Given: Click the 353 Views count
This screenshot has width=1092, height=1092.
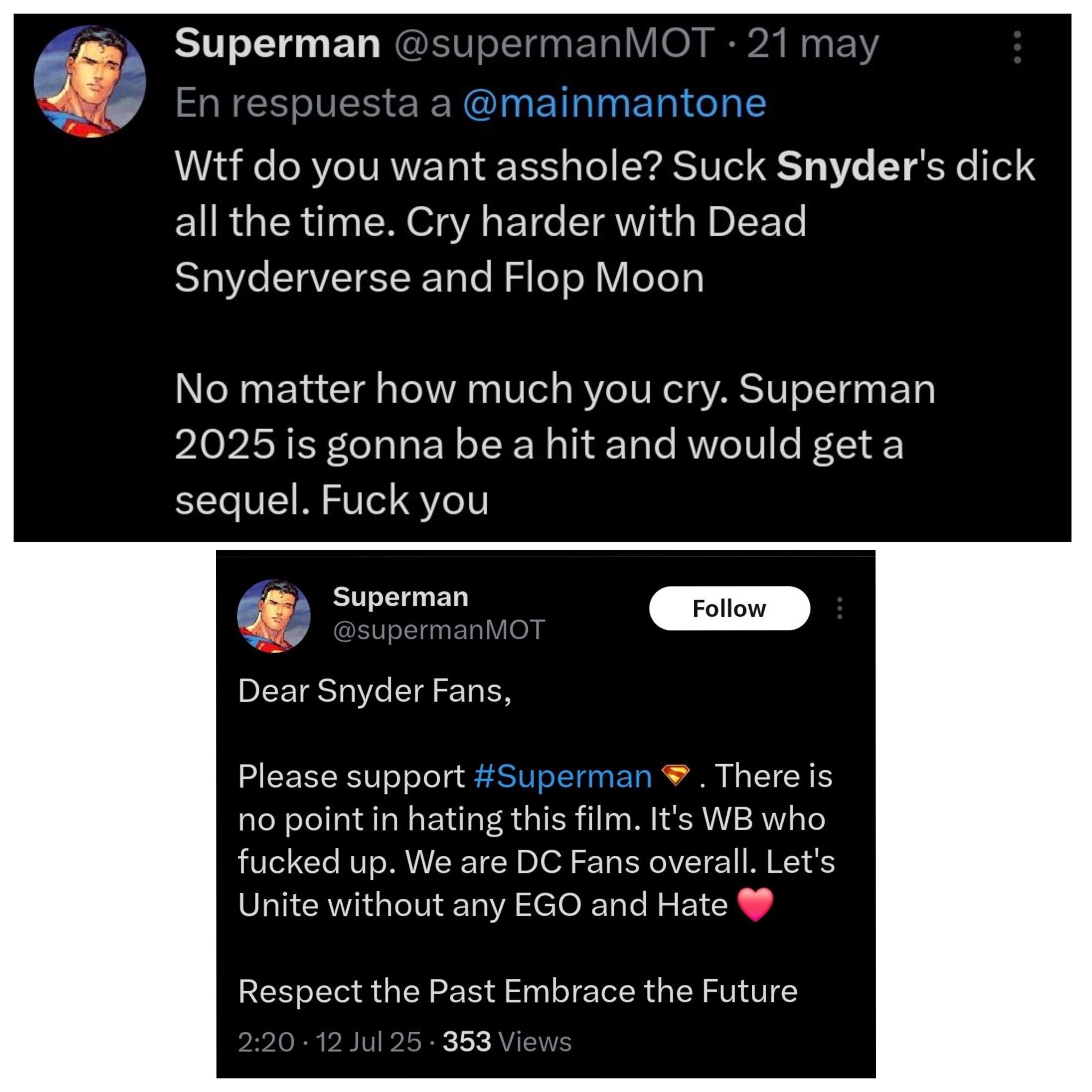Looking at the screenshot, I should (507, 1041).
